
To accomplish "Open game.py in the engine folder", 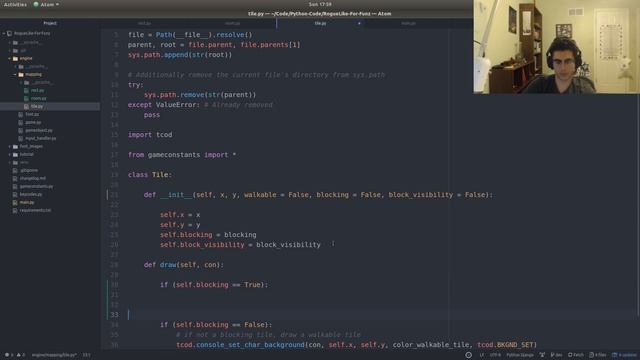I will 33,122.
